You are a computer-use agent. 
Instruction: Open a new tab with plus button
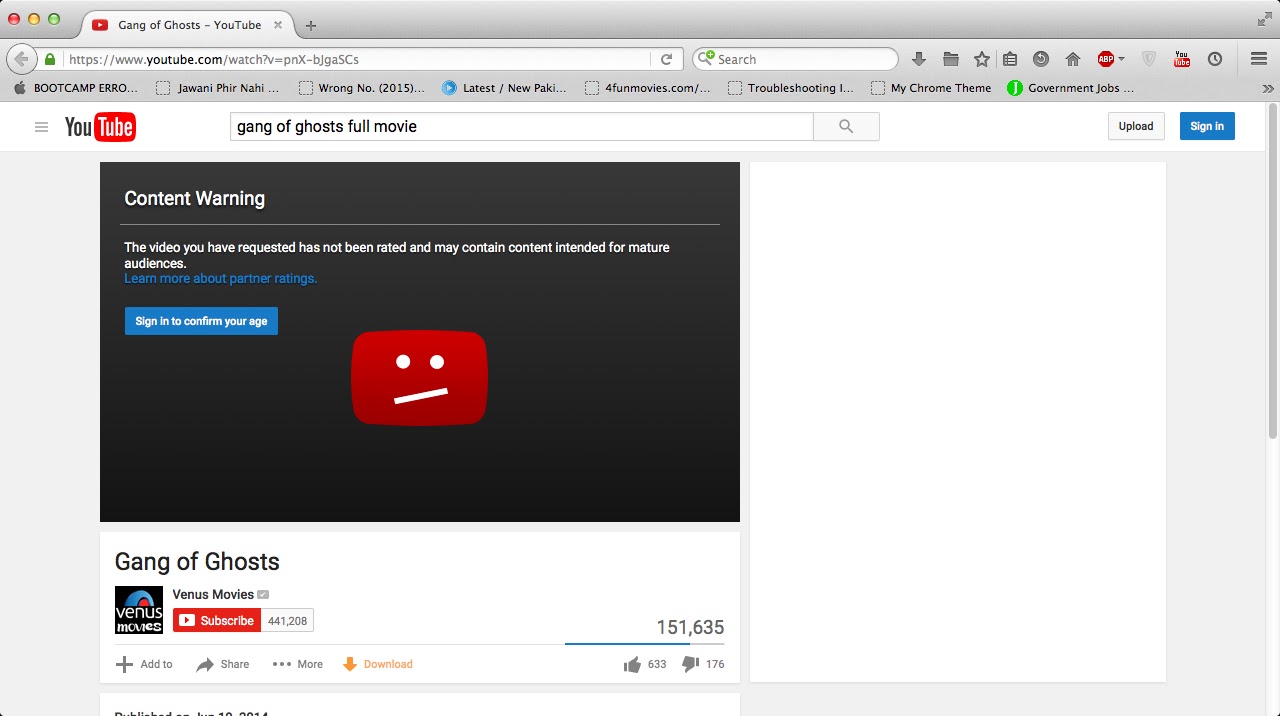pyautogui.click(x=311, y=25)
